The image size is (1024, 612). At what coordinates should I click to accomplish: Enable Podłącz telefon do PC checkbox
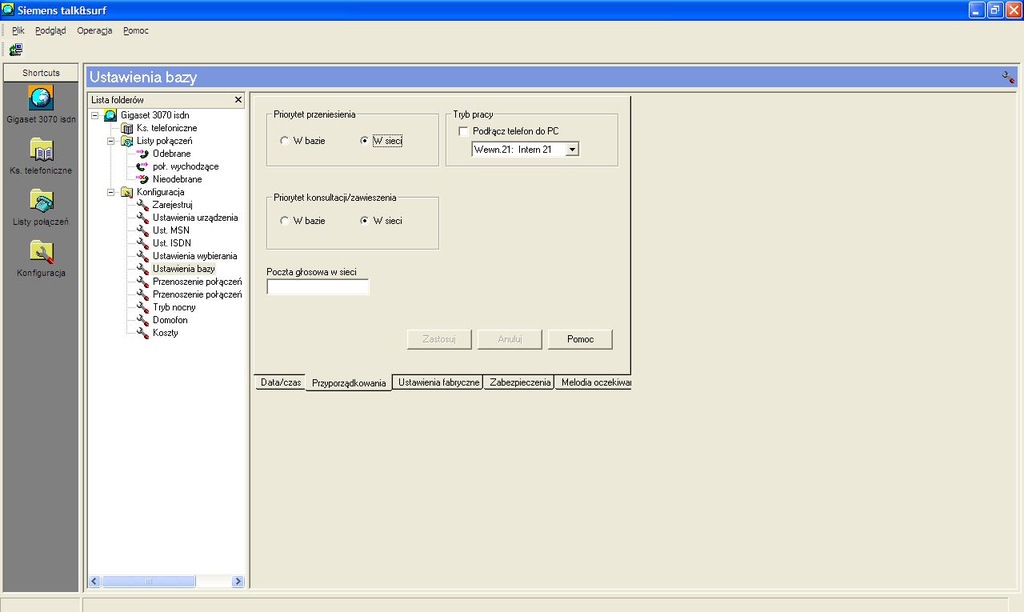pyautogui.click(x=463, y=131)
